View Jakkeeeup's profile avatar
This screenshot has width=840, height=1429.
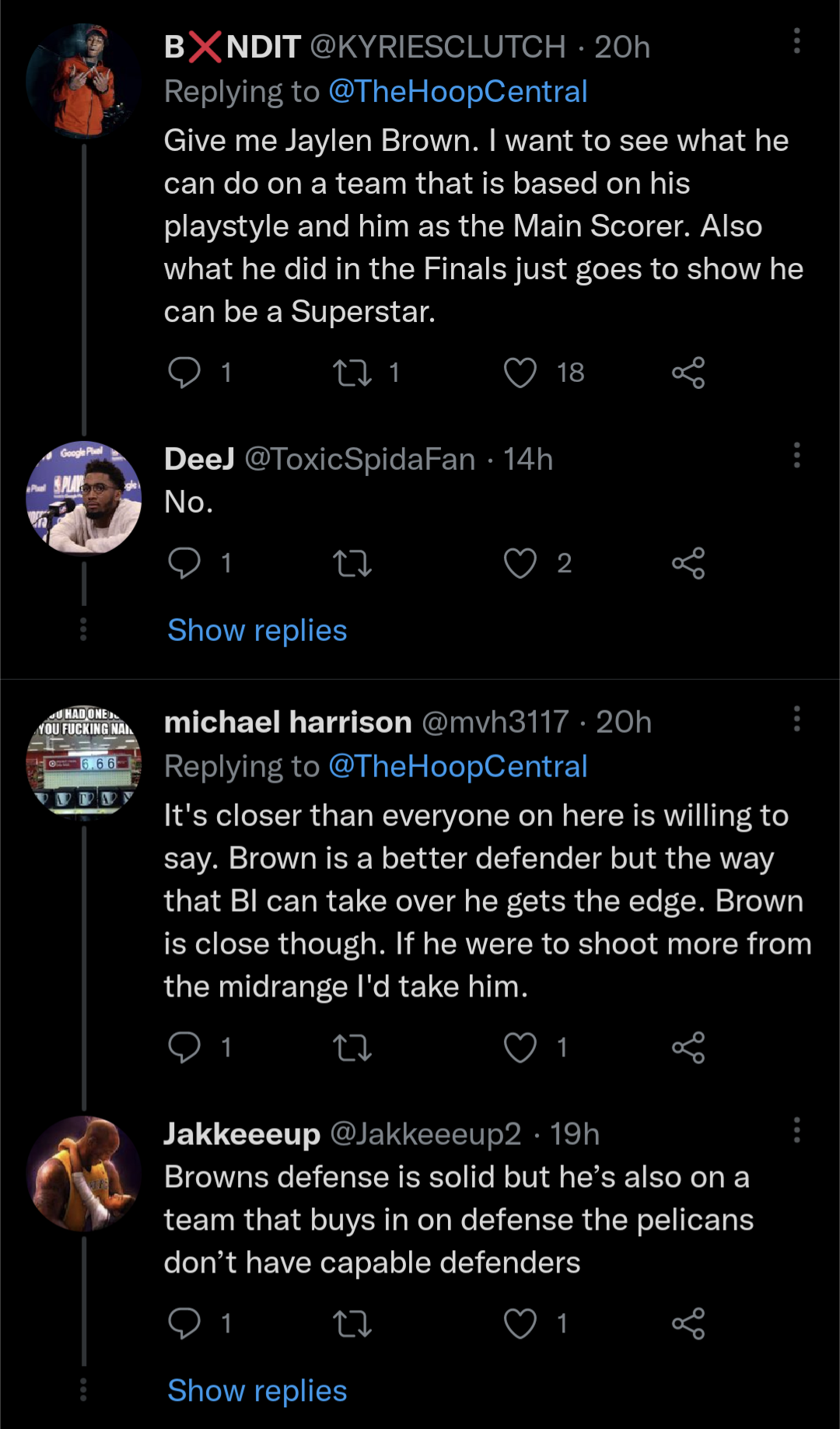[84, 1174]
